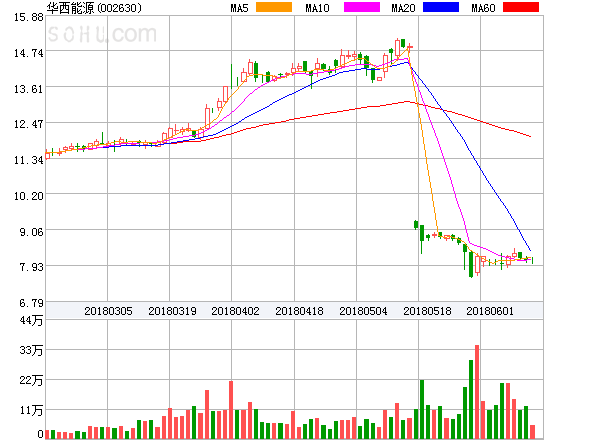Click the 20180504 date label
The image size is (600, 440).
363,311
